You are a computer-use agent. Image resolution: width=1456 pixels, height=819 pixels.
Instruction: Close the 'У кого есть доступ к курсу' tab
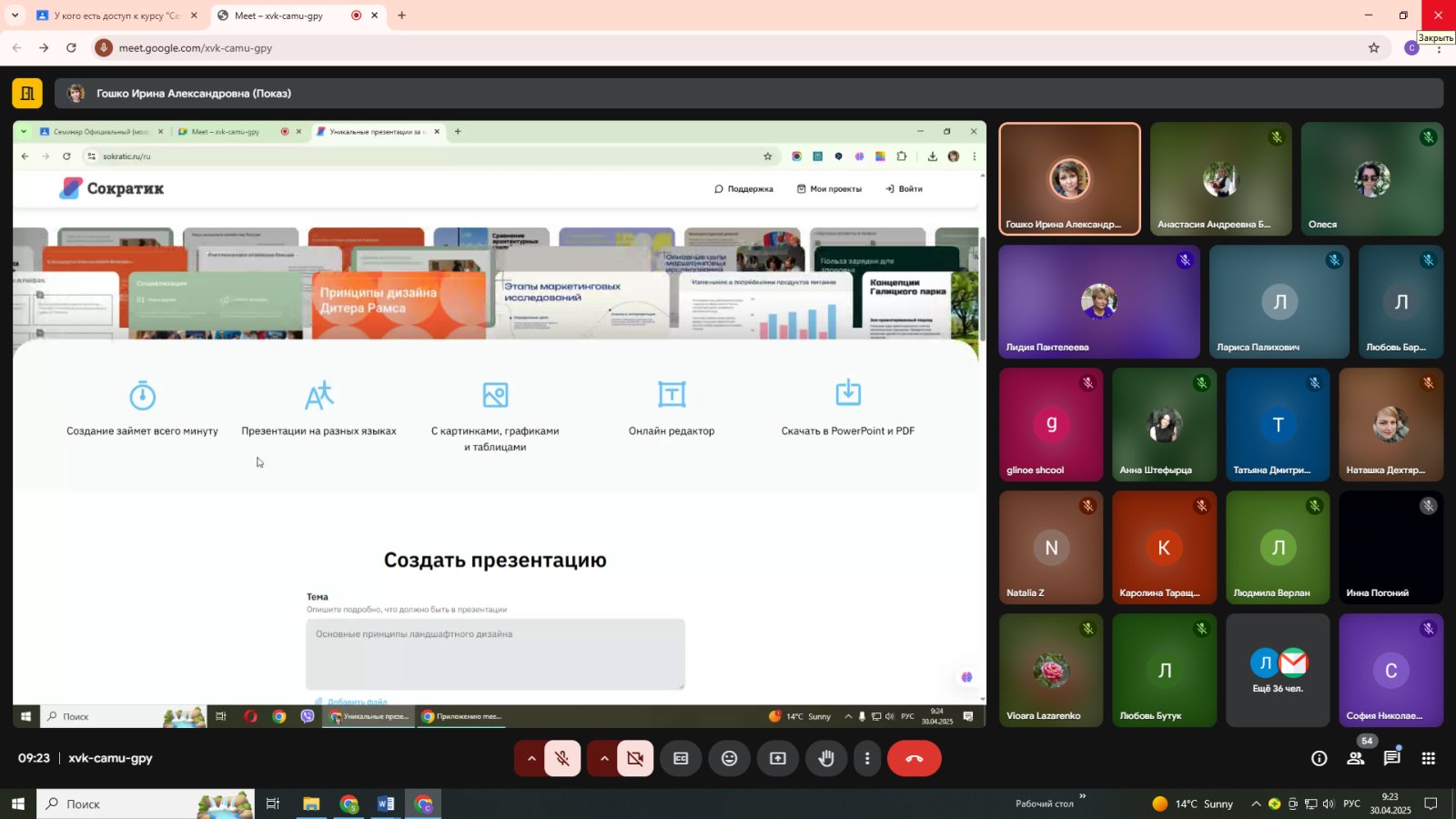coord(194,15)
